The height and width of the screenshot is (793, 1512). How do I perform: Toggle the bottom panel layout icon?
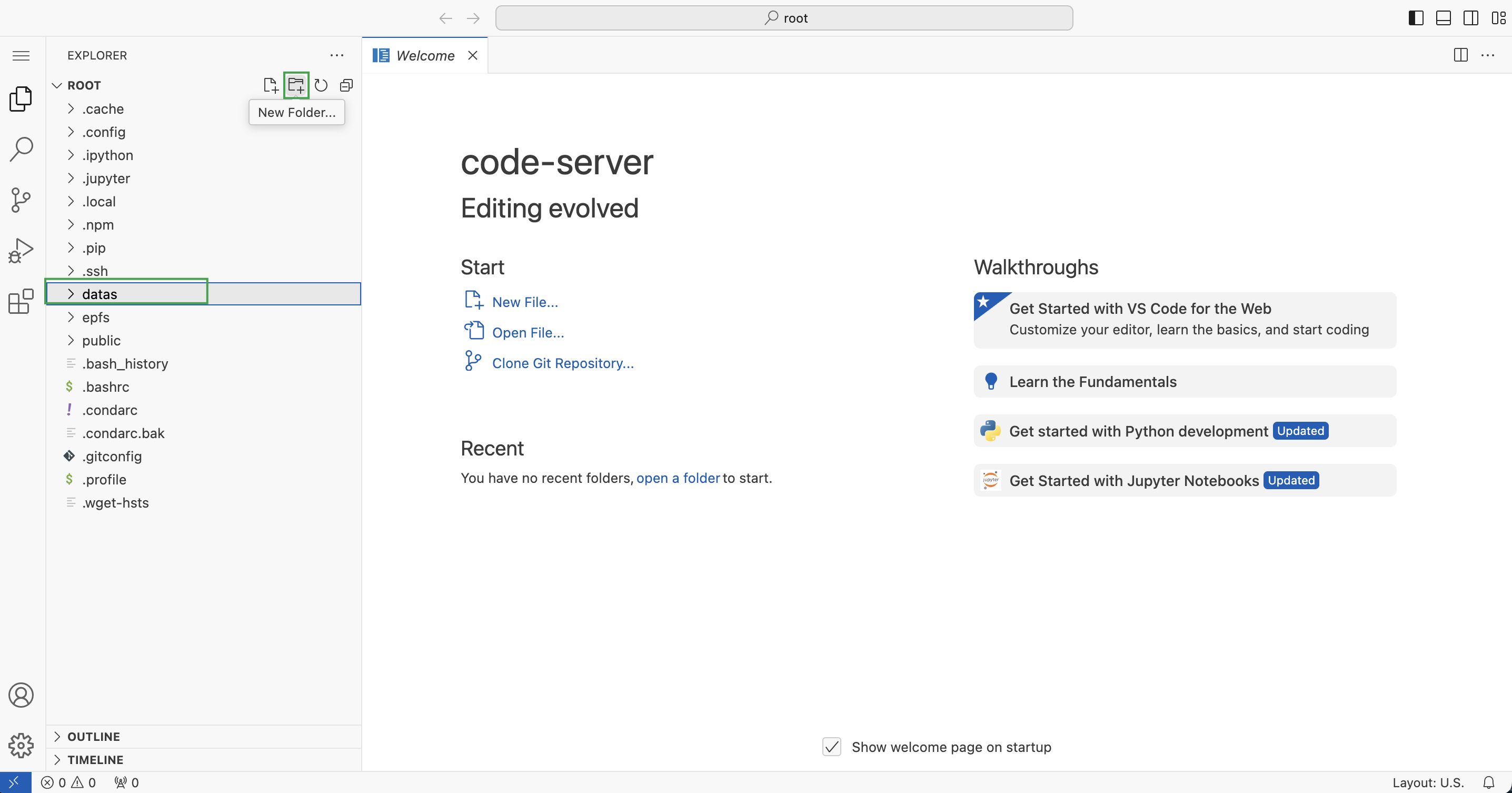(x=1444, y=18)
